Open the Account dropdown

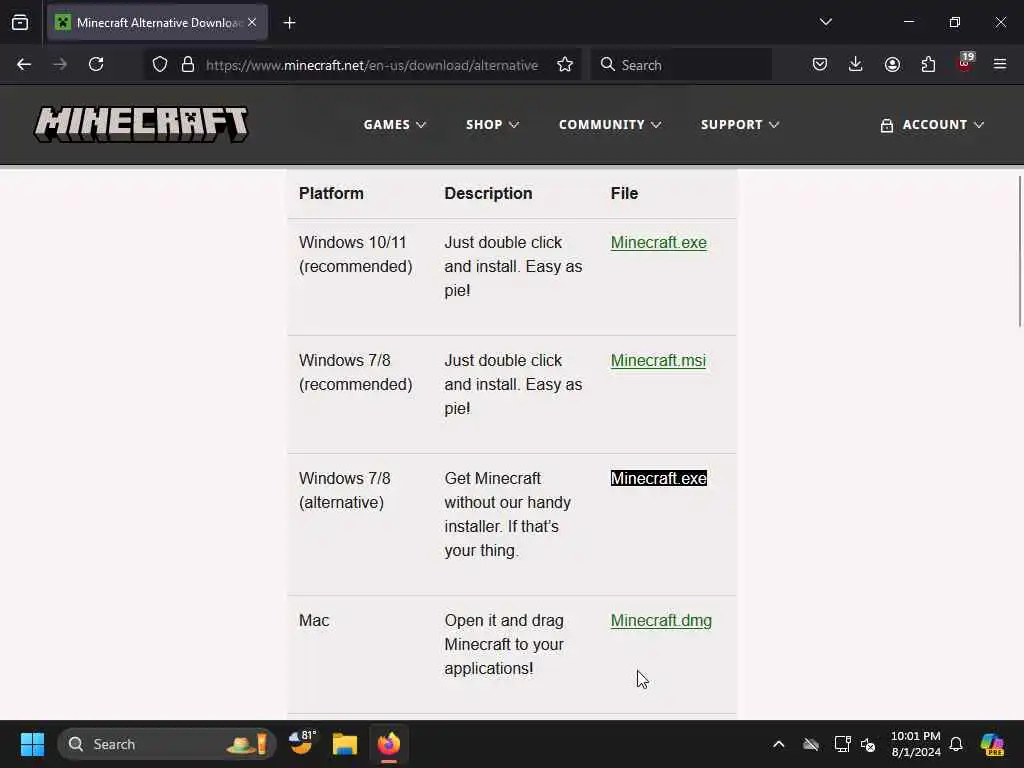[932, 125]
